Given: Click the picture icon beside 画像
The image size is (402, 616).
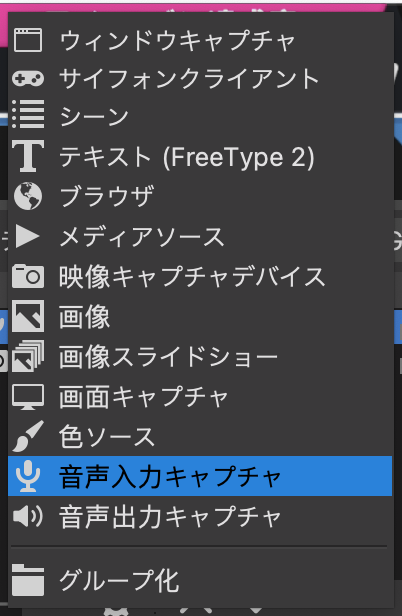Looking at the screenshot, I should (x=28, y=316).
